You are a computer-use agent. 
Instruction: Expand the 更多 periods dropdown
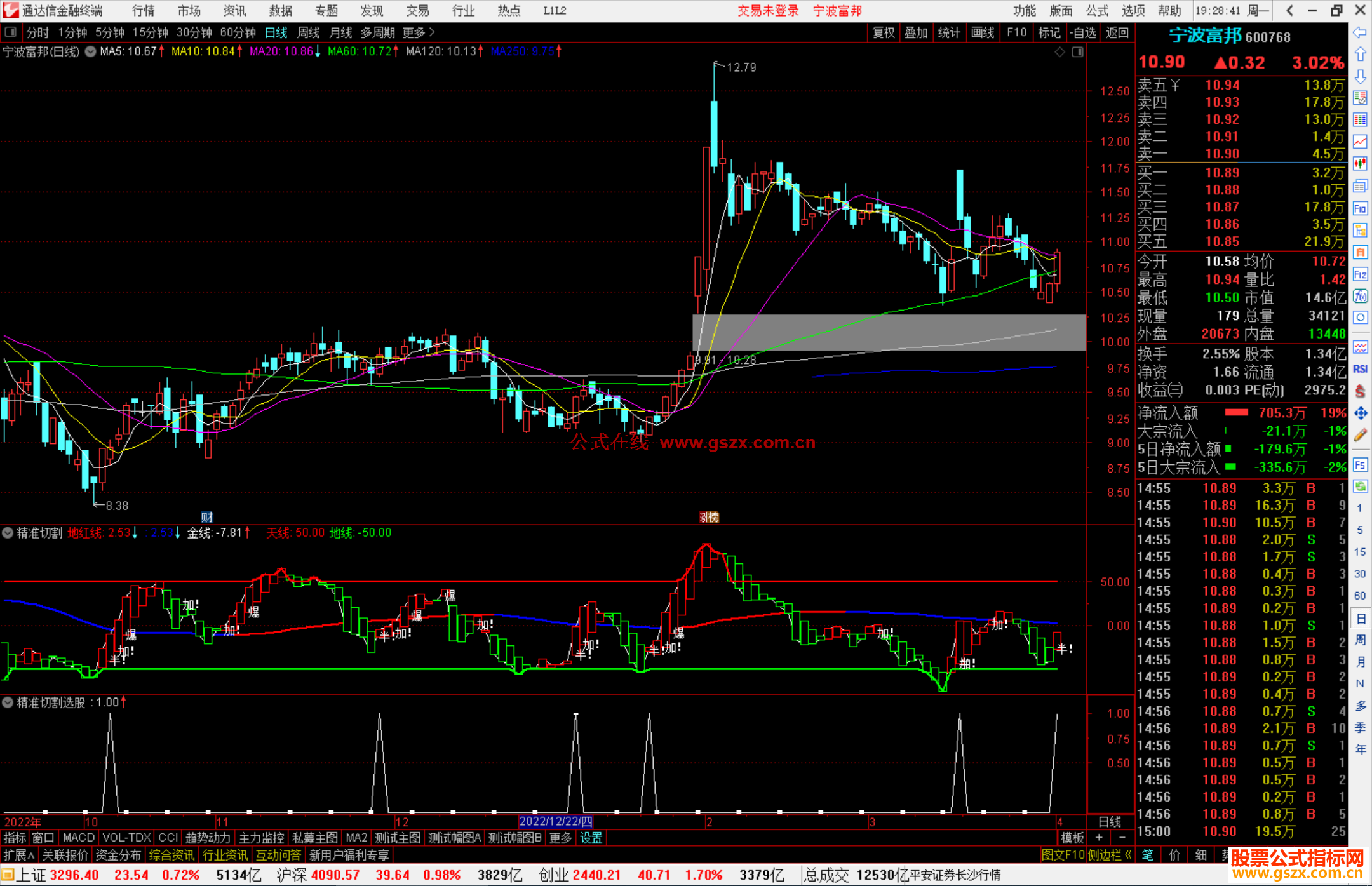pyautogui.click(x=419, y=32)
